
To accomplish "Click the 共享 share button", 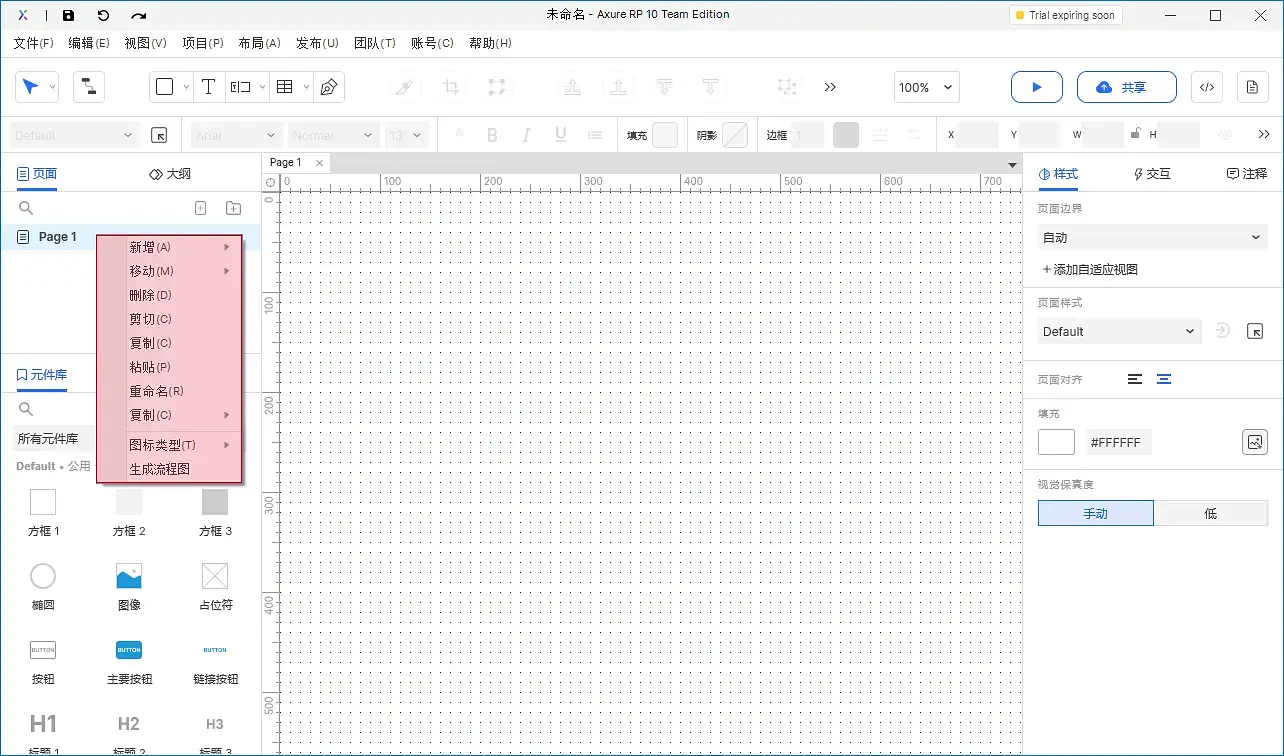I will 1127,87.
